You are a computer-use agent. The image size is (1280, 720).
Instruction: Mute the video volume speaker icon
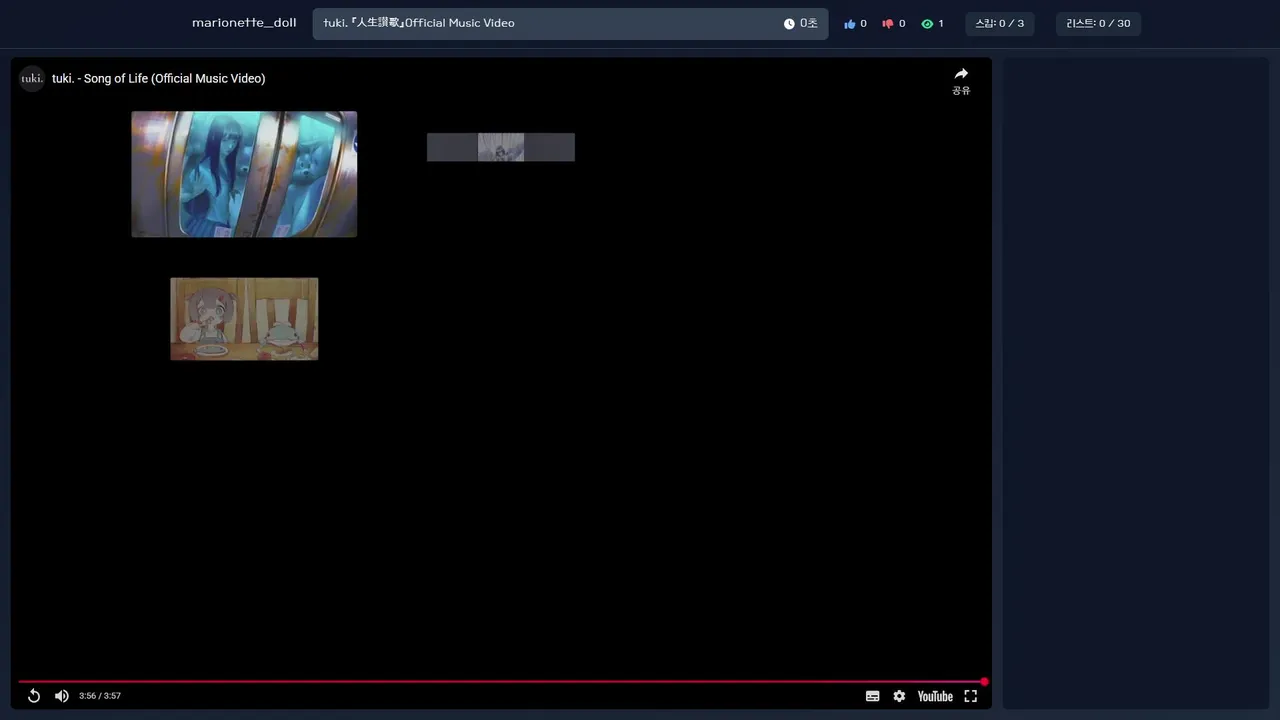tap(62, 696)
